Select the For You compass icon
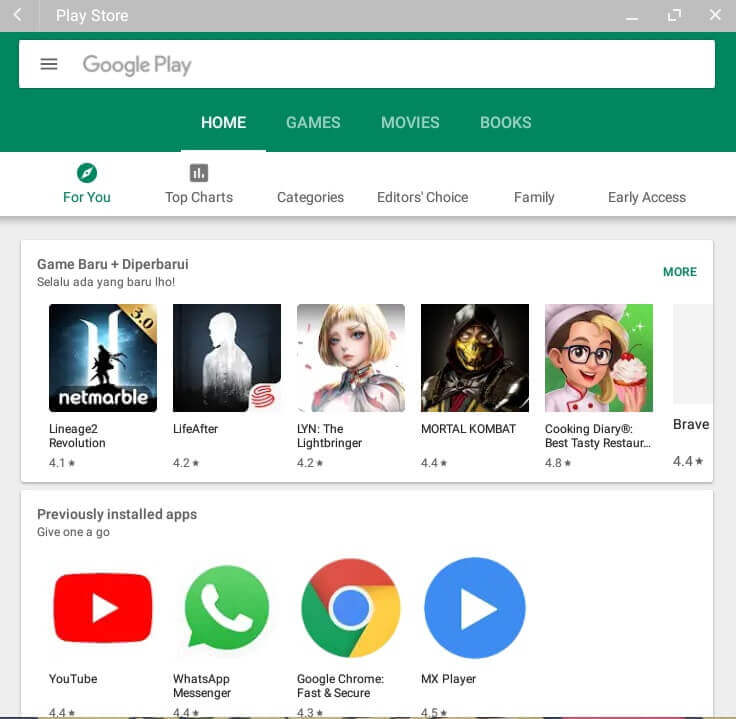 [87, 173]
